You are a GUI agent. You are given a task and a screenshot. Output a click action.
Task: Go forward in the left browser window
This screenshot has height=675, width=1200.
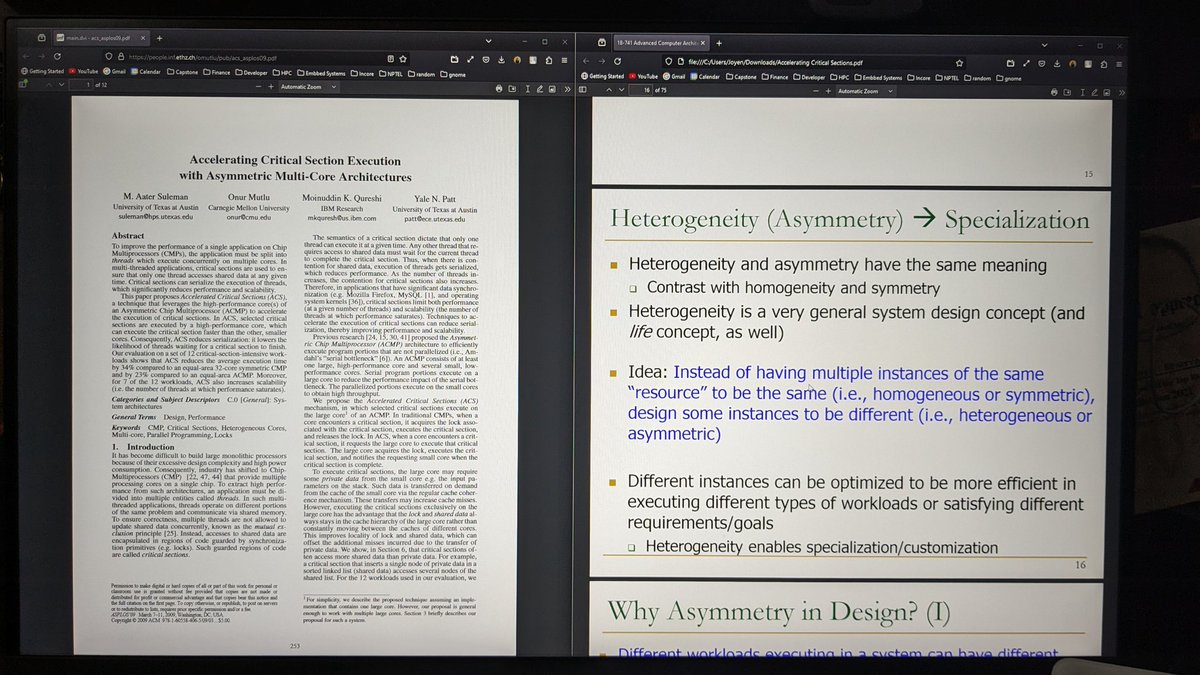pos(41,58)
